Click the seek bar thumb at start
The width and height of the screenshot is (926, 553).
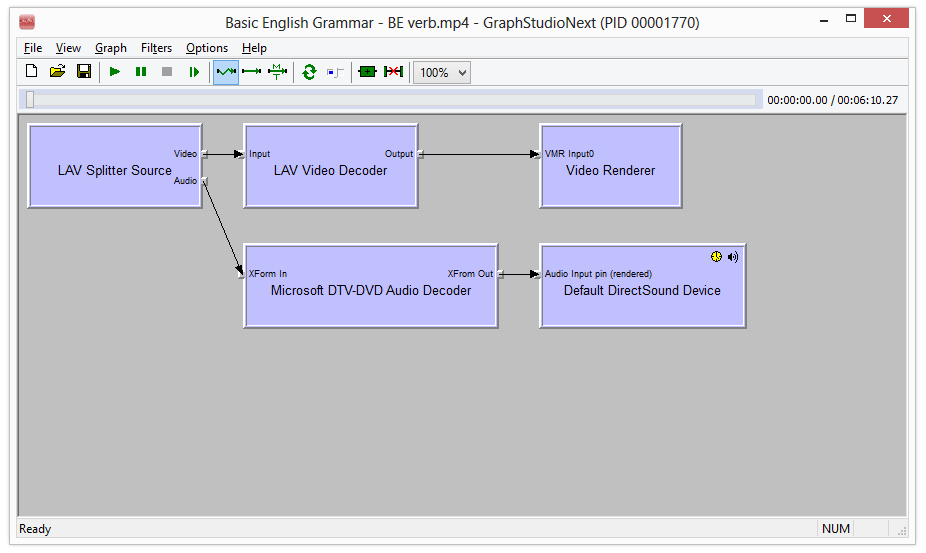[x=30, y=100]
